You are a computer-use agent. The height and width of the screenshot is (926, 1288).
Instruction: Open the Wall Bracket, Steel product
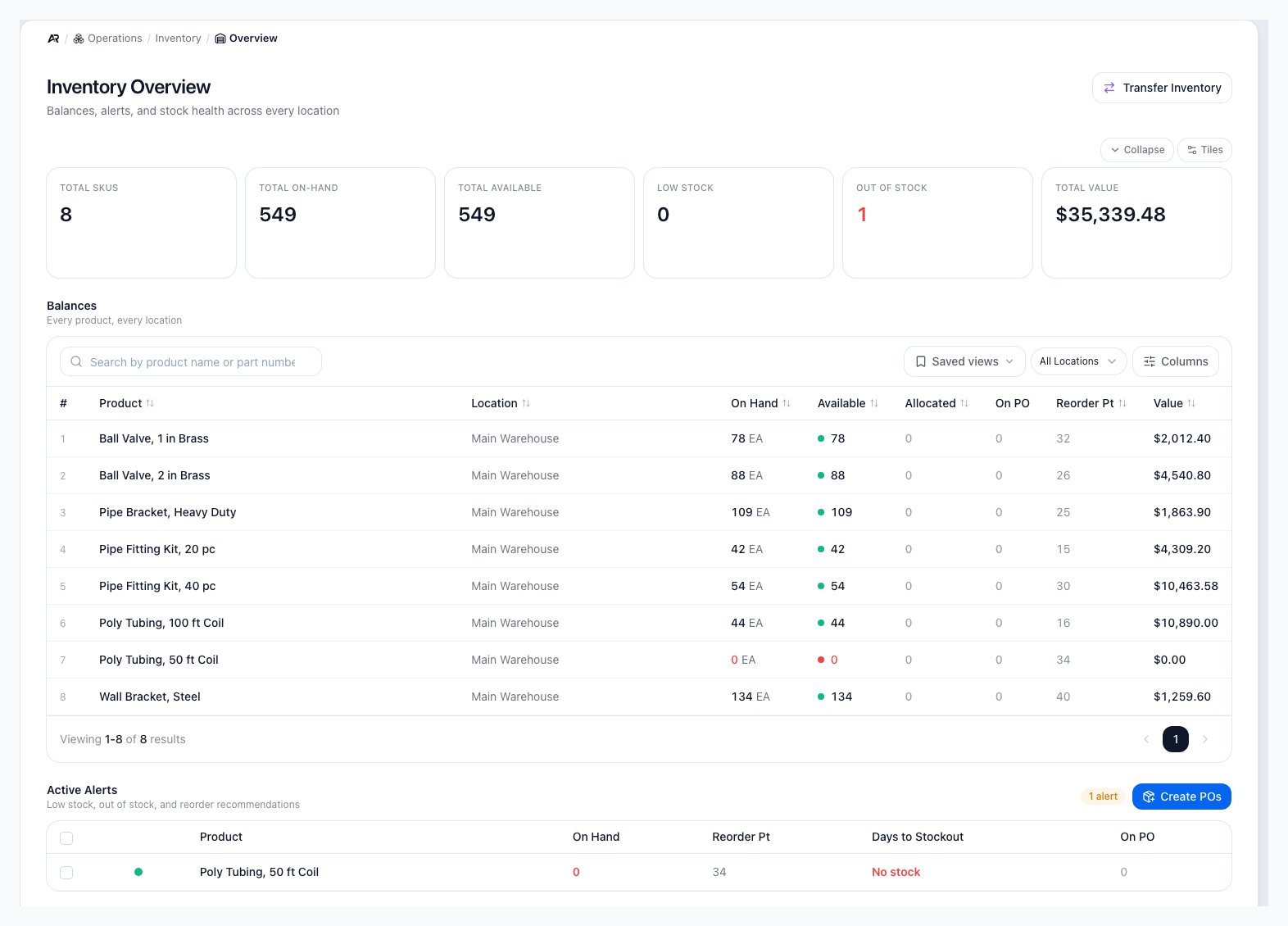(x=150, y=697)
